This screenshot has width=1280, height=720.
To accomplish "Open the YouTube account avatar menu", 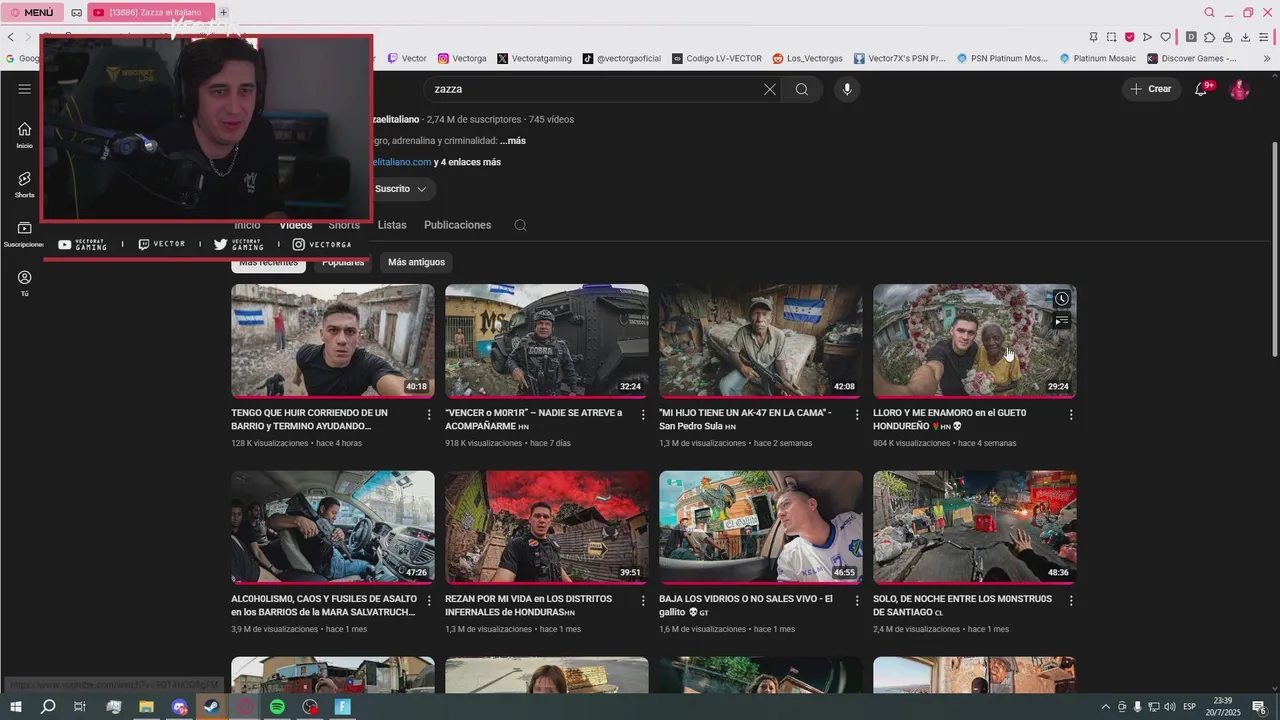I will point(1239,89).
